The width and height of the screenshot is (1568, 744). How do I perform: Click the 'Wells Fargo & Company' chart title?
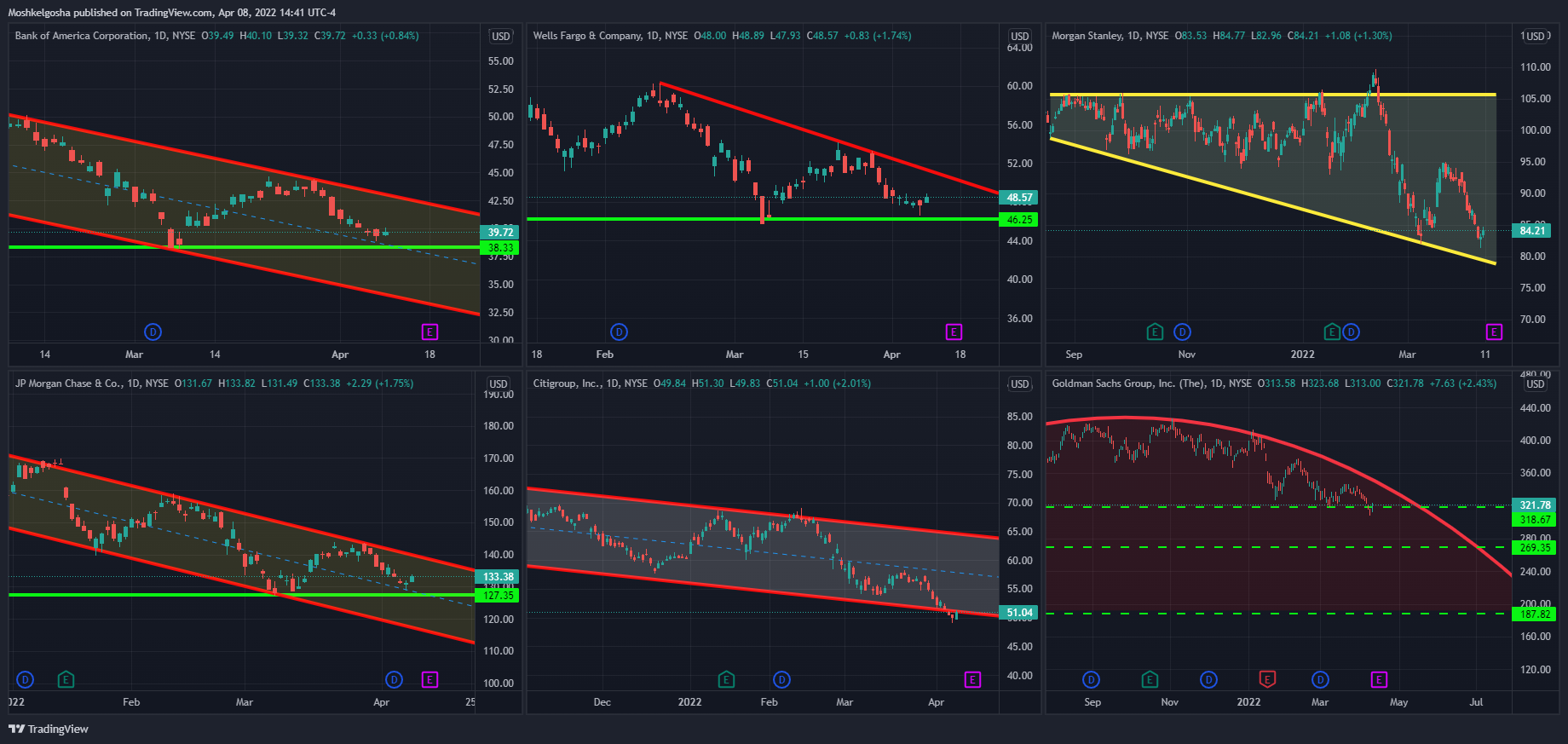[587, 36]
